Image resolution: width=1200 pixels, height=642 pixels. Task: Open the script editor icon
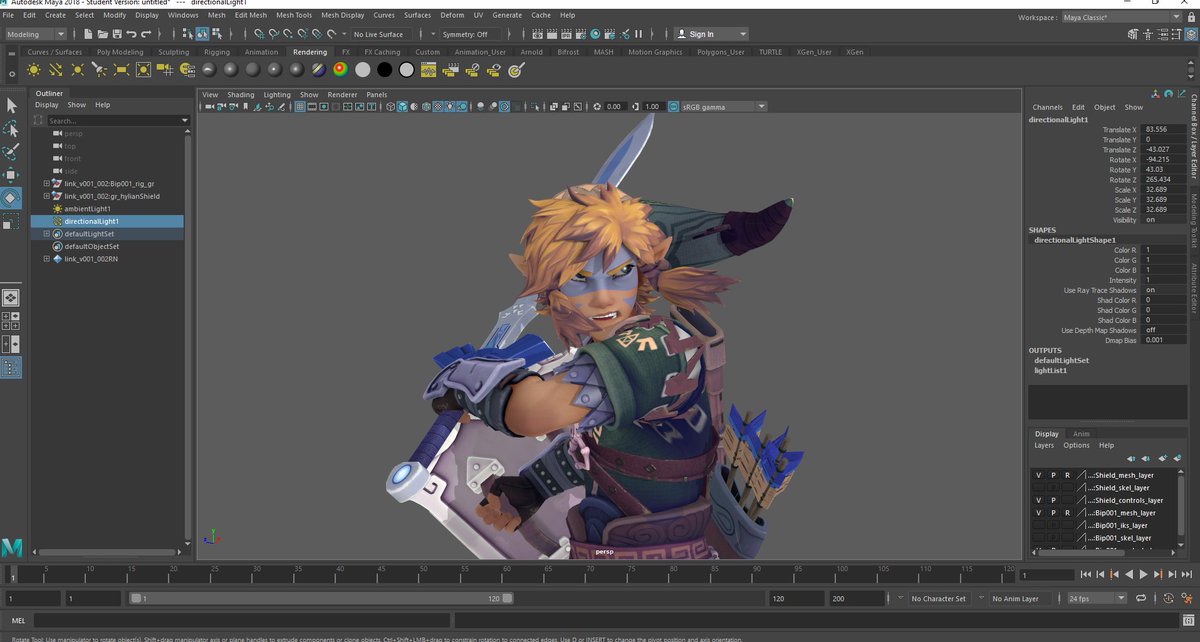(1187, 620)
